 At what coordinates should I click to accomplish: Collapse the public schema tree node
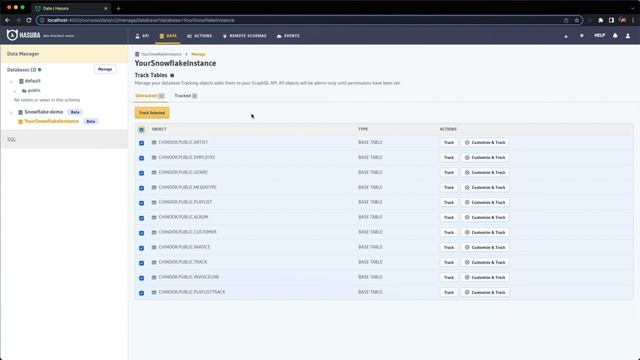pyautogui.click(x=15, y=91)
